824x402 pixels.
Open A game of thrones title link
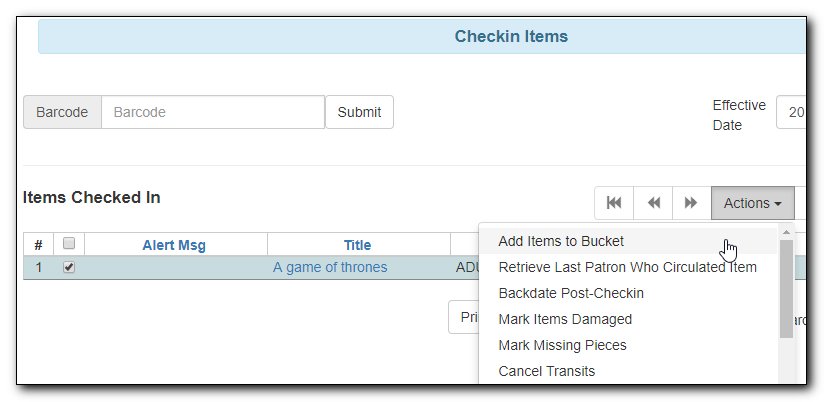tap(330, 267)
